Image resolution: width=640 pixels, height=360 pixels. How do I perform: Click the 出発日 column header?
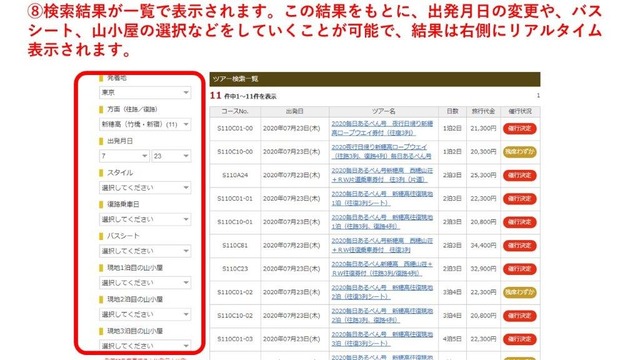(x=295, y=111)
